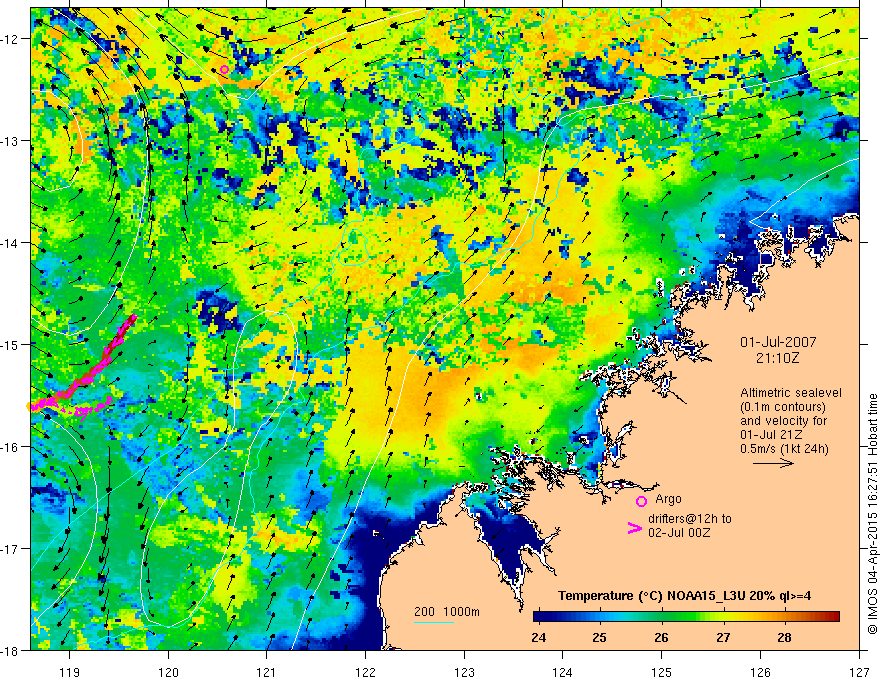Screen dimensions: 880x680
Task: Click the '-12' latitude axis label
Action: coord(11,39)
